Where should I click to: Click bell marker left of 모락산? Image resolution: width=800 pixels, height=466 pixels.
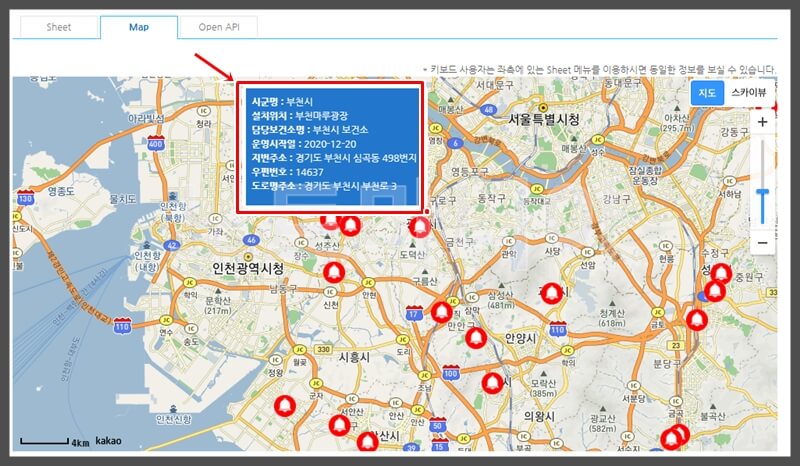coord(492,383)
